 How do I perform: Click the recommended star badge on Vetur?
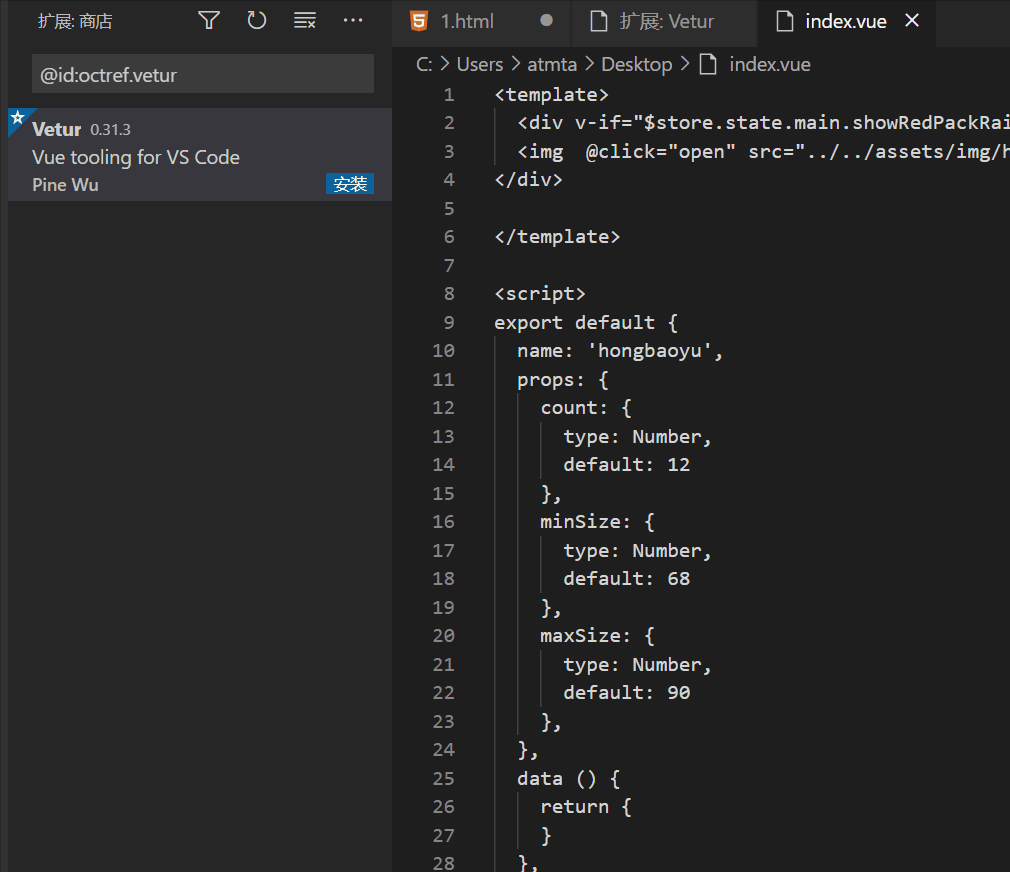tap(18, 118)
